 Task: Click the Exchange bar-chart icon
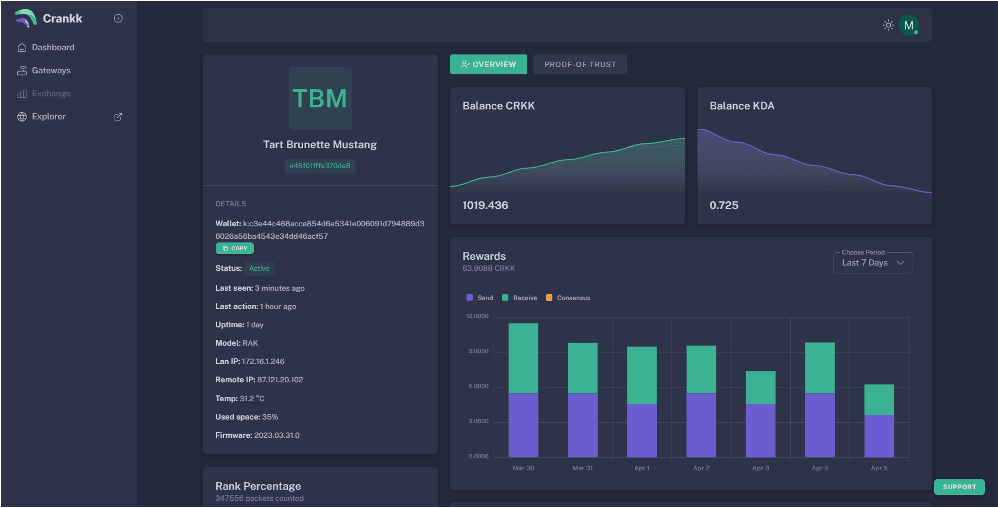(23, 93)
